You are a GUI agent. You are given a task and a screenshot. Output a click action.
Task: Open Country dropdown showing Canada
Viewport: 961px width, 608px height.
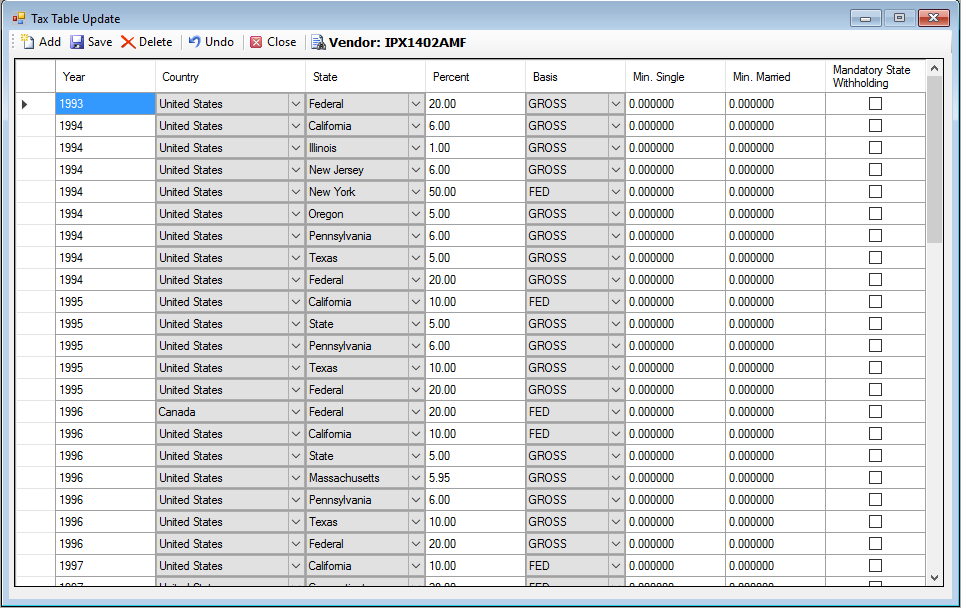[x=295, y=412]
